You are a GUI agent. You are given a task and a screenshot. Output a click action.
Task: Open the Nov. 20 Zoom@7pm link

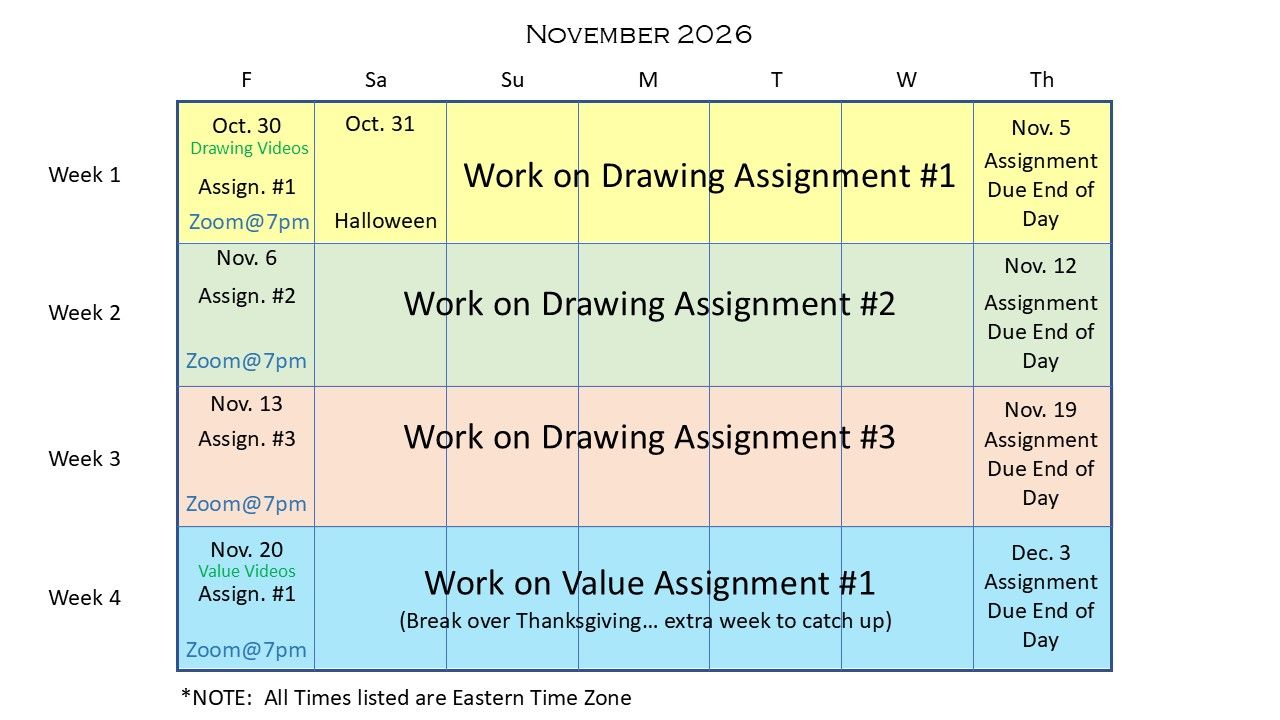tap(246, 650)
